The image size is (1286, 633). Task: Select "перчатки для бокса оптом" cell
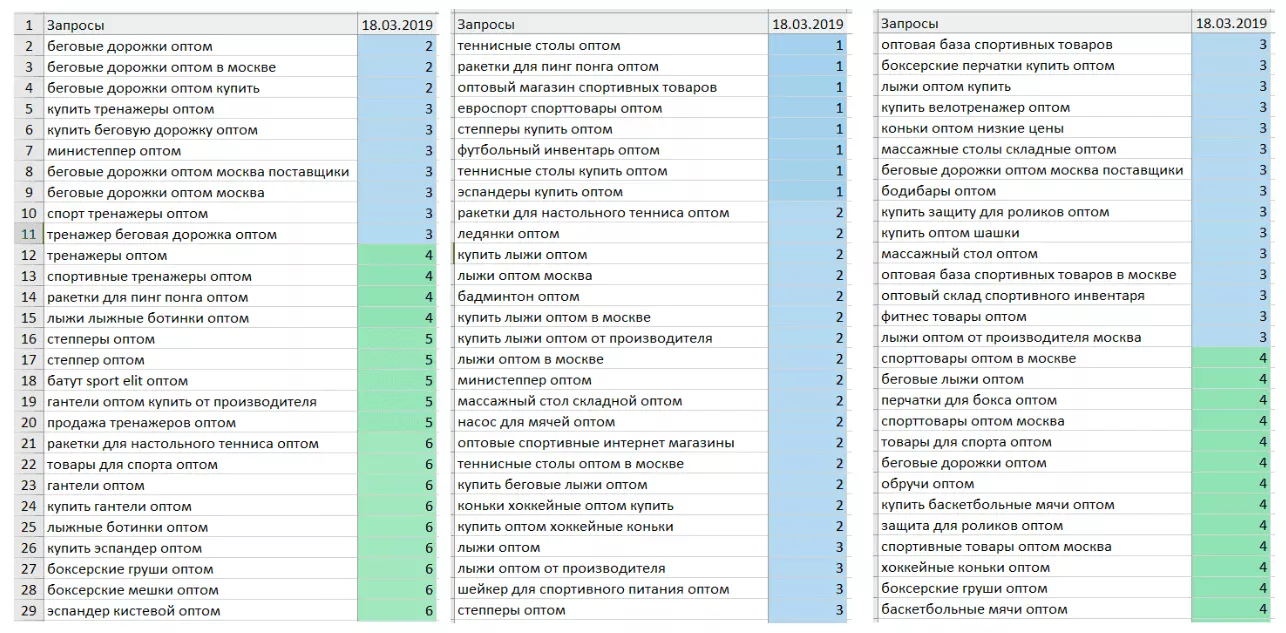[1034, 400]
